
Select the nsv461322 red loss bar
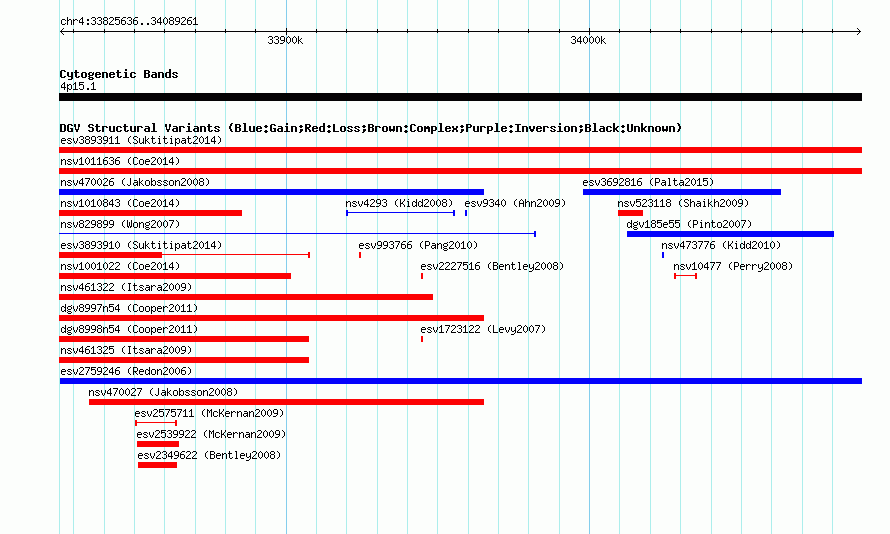coord(246,297)
